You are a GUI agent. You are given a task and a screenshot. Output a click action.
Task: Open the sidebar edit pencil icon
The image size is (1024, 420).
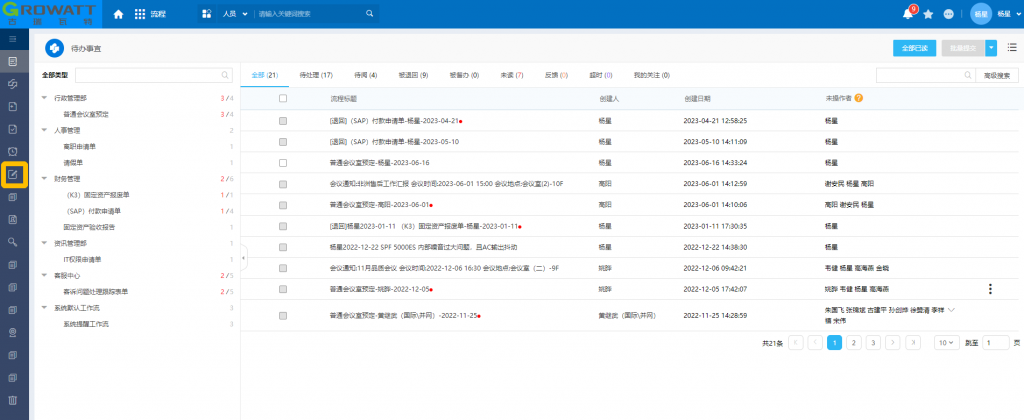(x=14, y=174)
